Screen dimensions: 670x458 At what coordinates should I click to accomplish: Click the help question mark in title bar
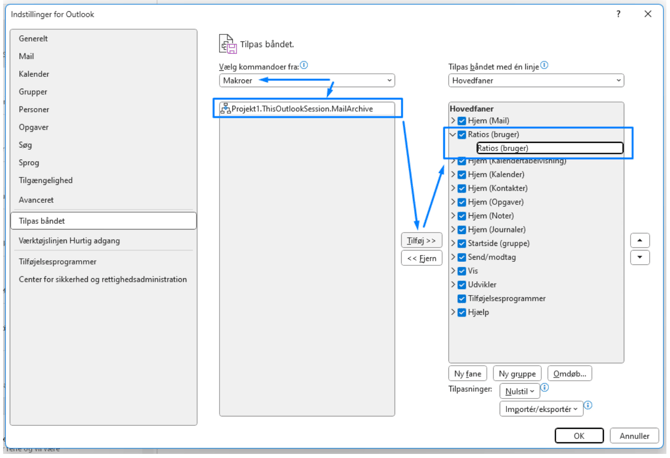coord(618,14)
